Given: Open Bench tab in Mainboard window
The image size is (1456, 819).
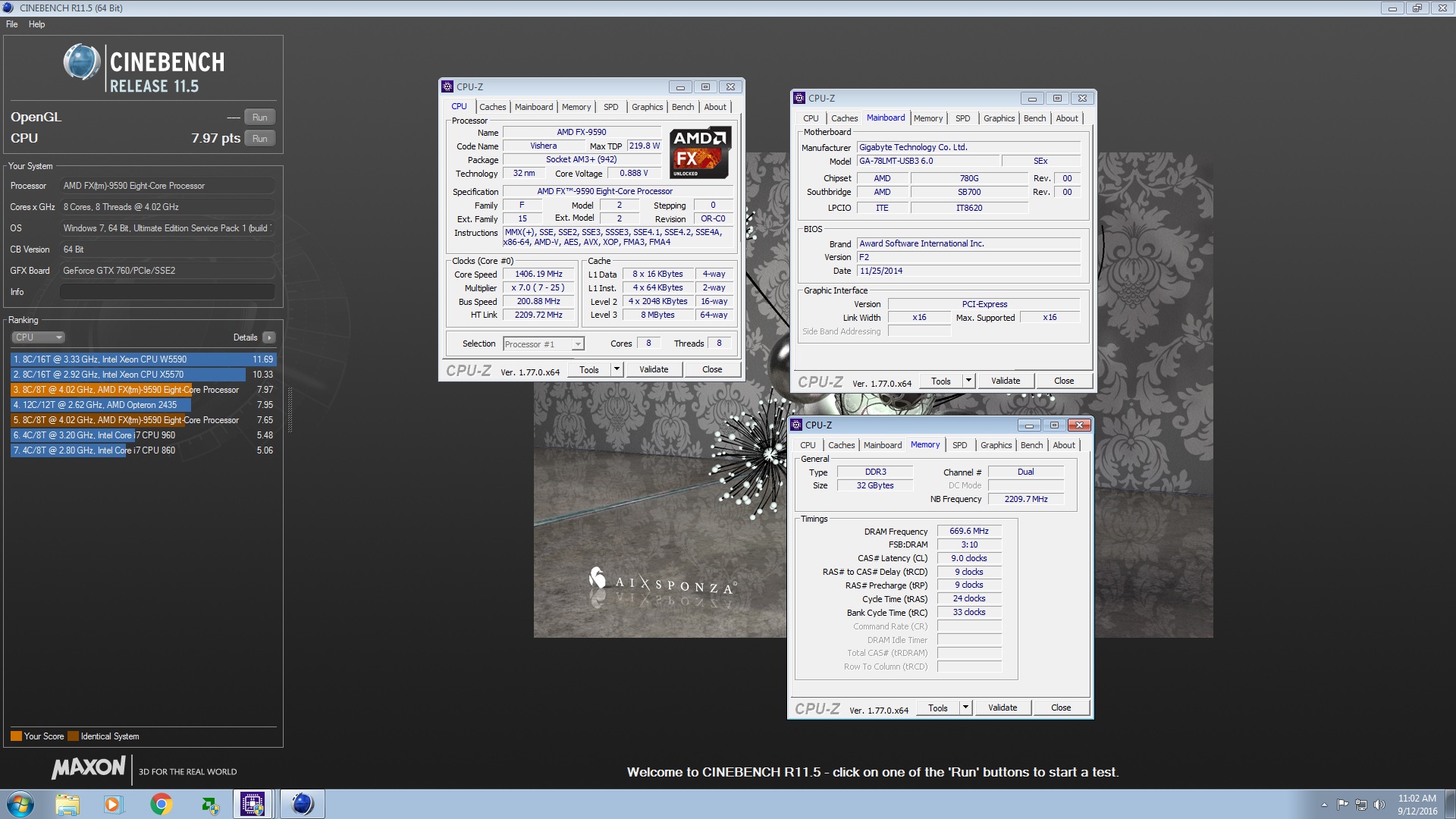Looking at the screenshot, I should 1035,118.
